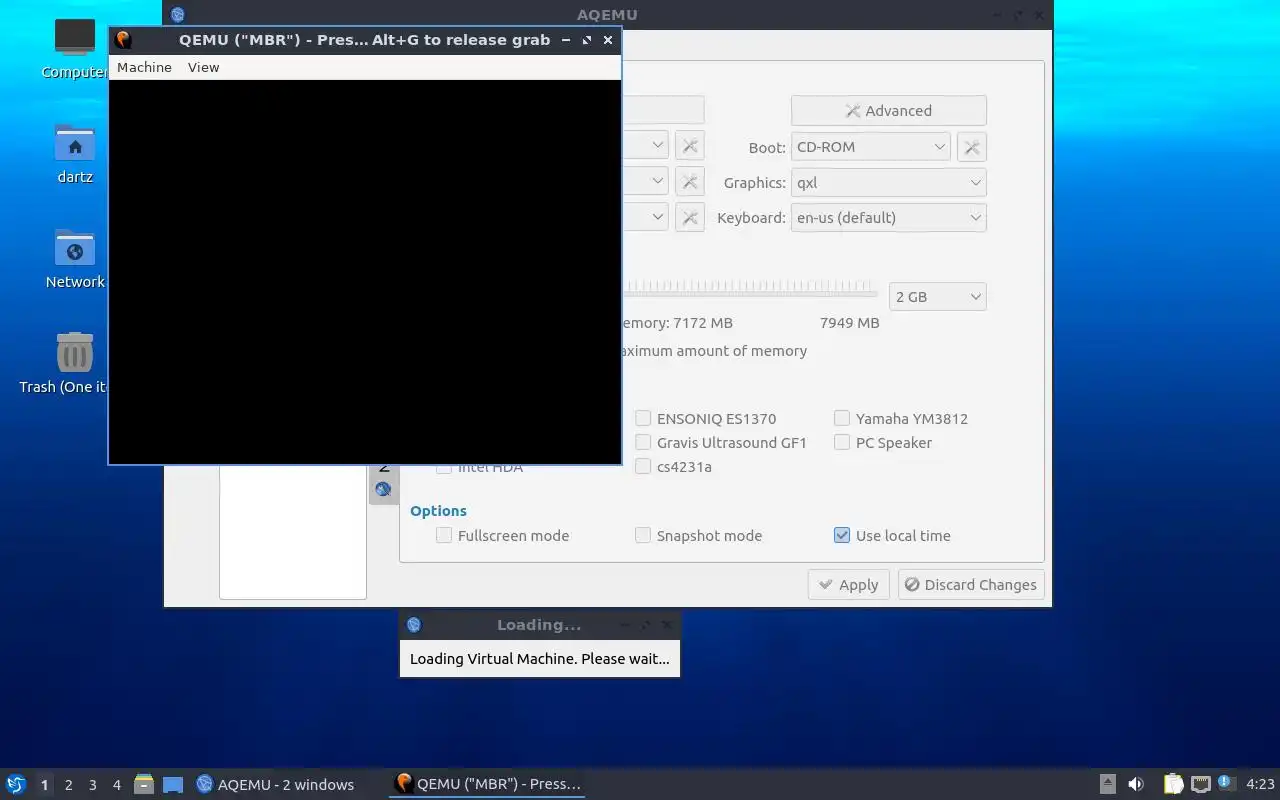The width and height of the screenshot is (1280, 800).
Task: Open the Graphics card dropdown showing qxl
Action: [x=889, y=182]
